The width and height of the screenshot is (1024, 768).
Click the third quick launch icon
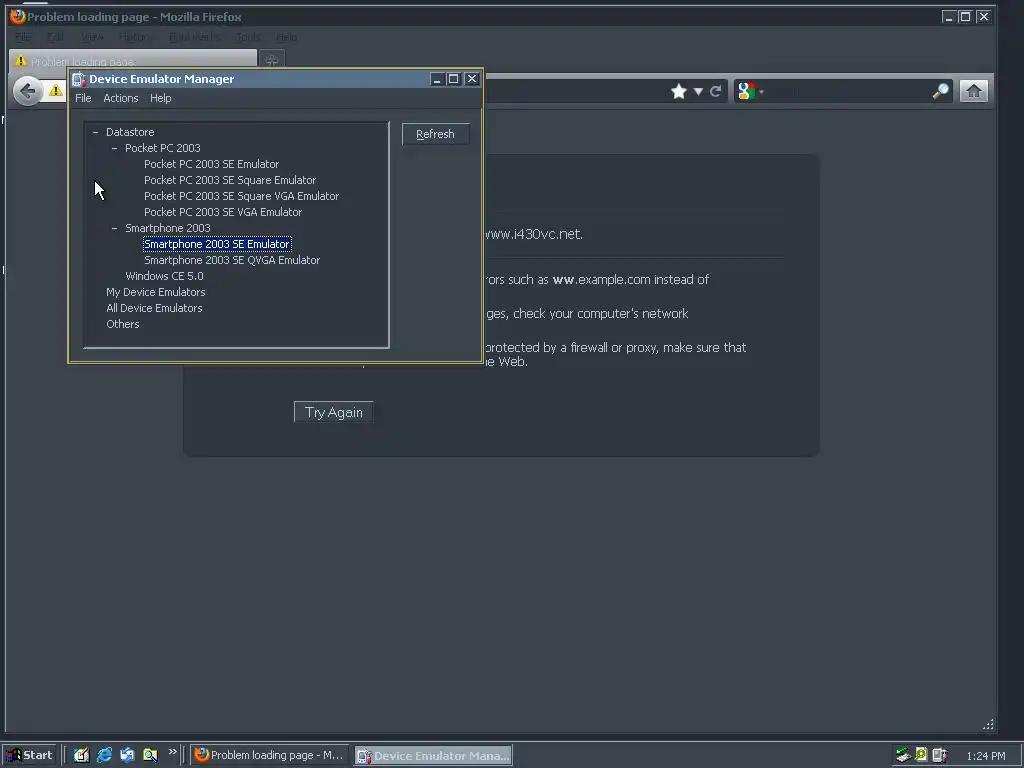(127, 756)
